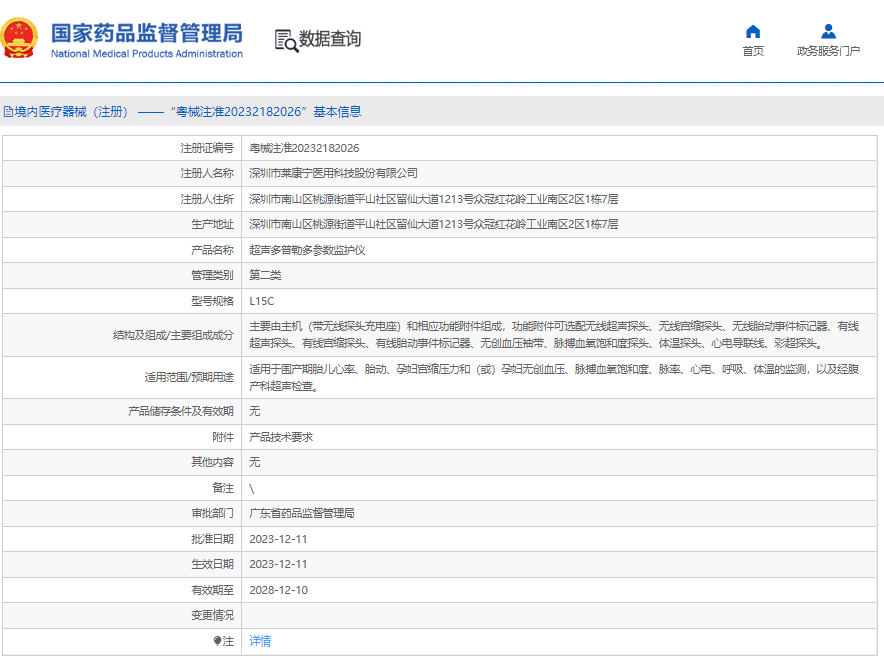Select product name 超声多普勒多参数监护仪

[307, 250]
